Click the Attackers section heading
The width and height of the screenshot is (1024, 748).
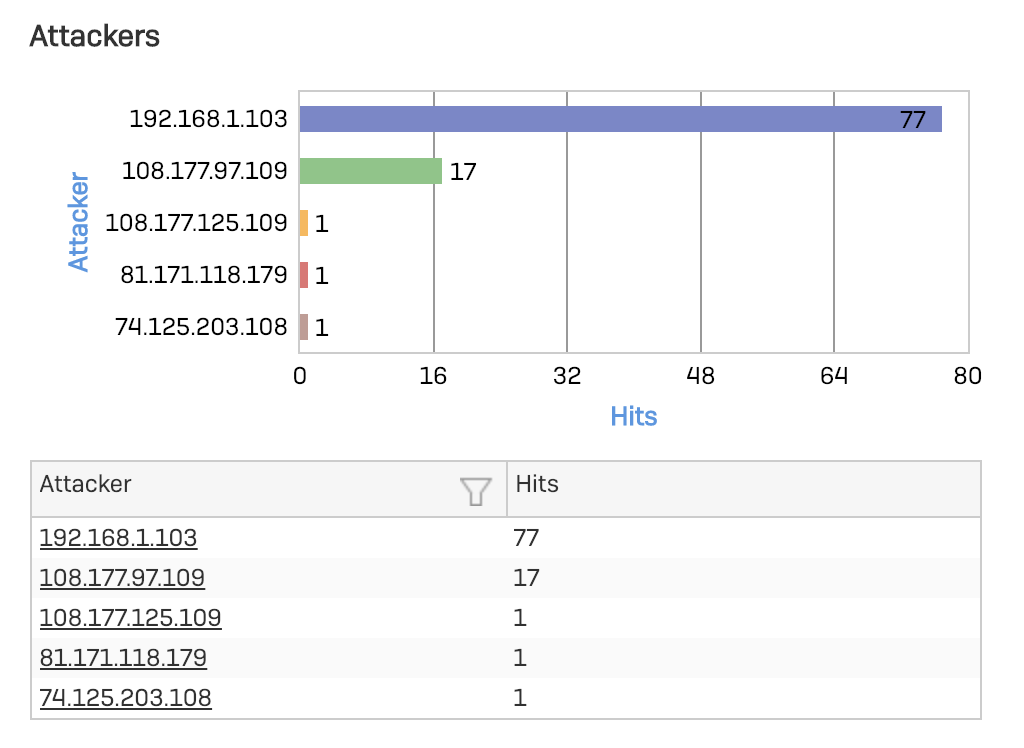[x=95, y=36]
